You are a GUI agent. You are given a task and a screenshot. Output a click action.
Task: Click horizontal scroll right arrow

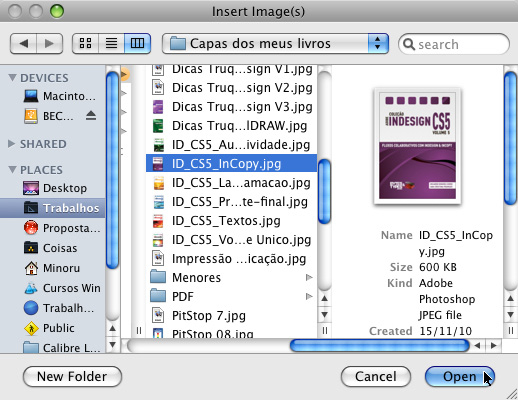tap(494, 346)
